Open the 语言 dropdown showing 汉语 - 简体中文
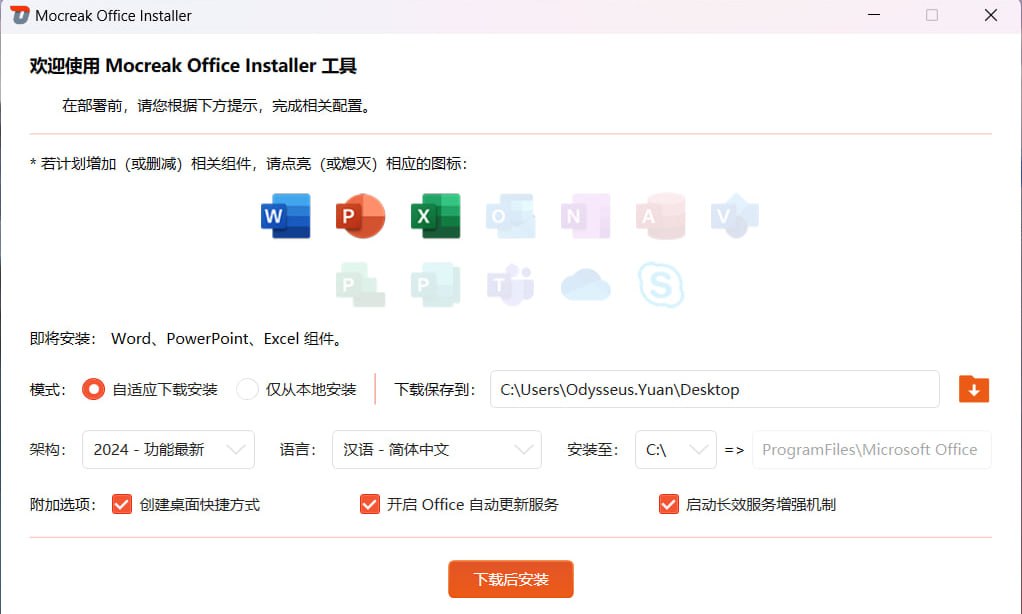This screenshot has width=1022, height=614. (437, 449)
